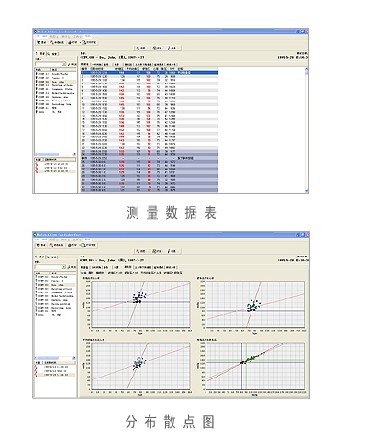The height and width of the screenshot is (443, 368).
Task: Click the scatter plot with green data points
Action: (x=255, y=366)
